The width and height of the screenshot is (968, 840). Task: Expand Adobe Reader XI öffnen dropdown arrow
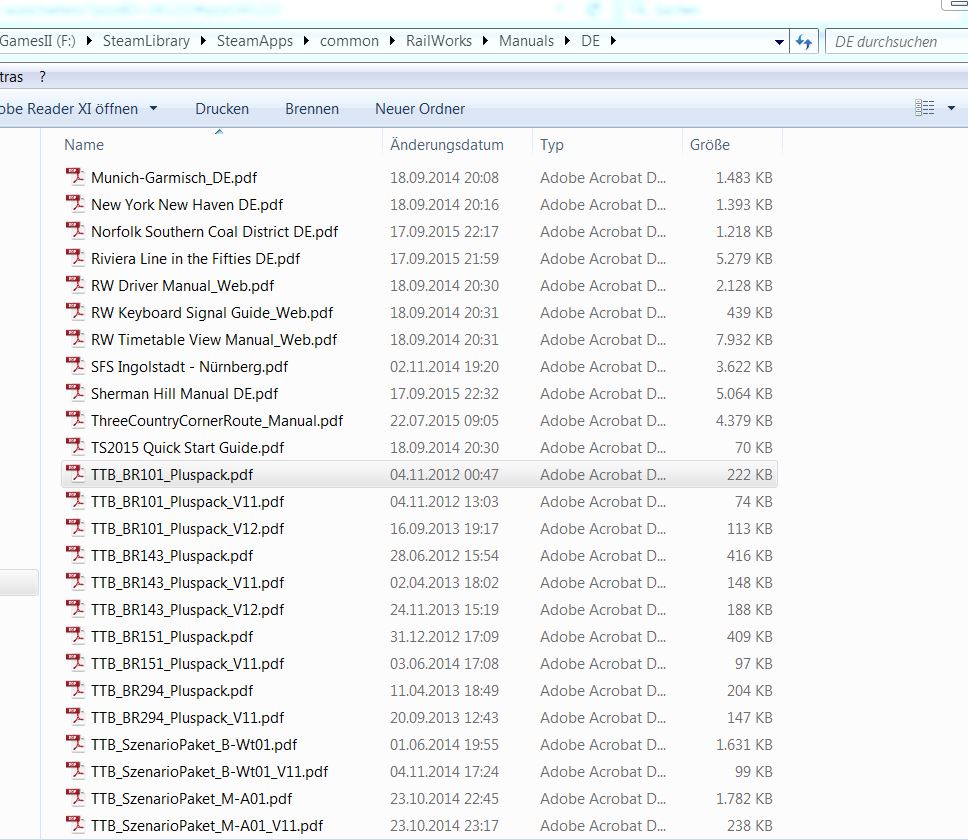(153, 109)
